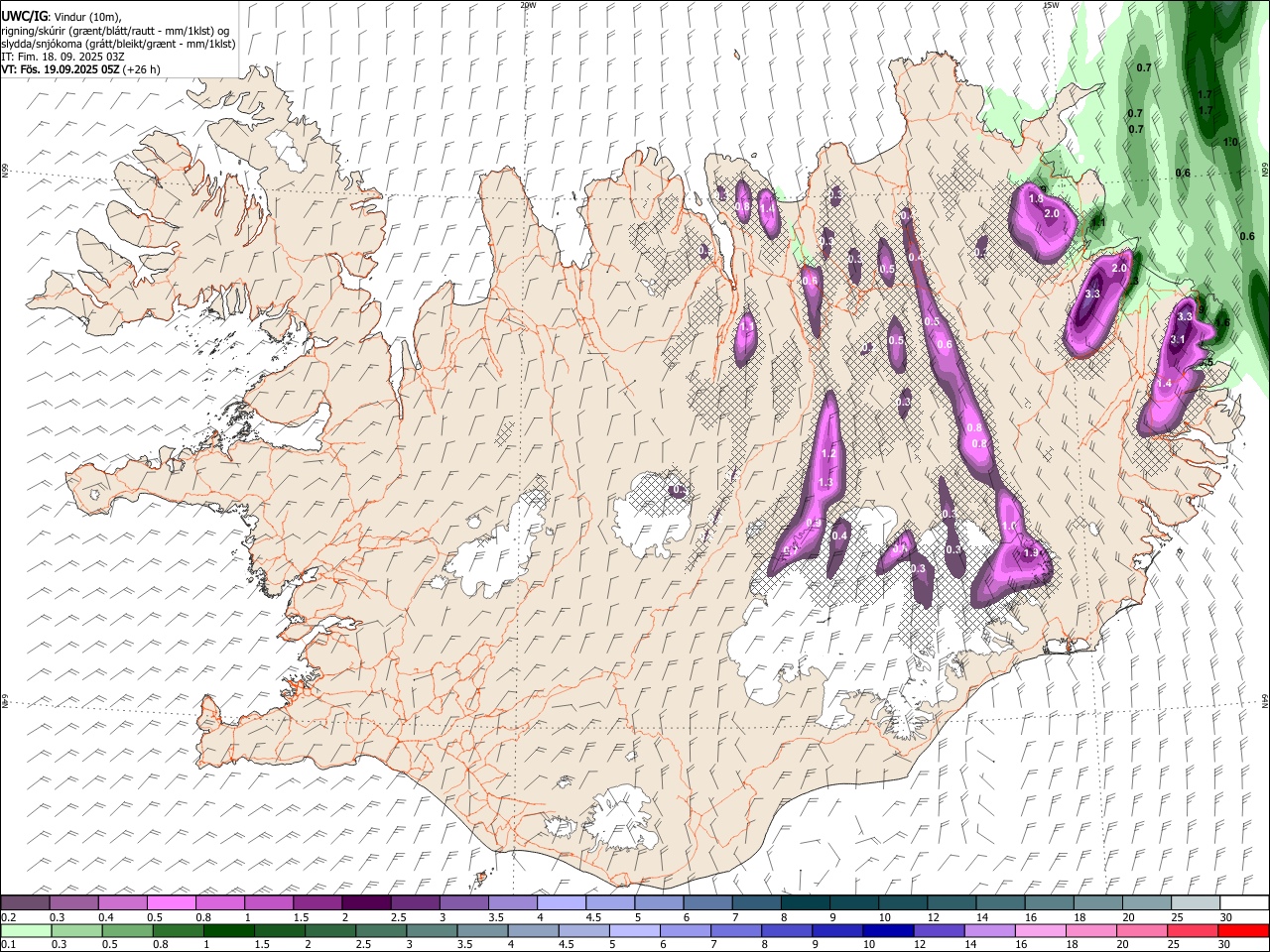Screen dimensions: 1270x952
Task: Select the dark teal 8–9 swatch in the top legend row
Action: pyautogui.click(x=804, y=902)
